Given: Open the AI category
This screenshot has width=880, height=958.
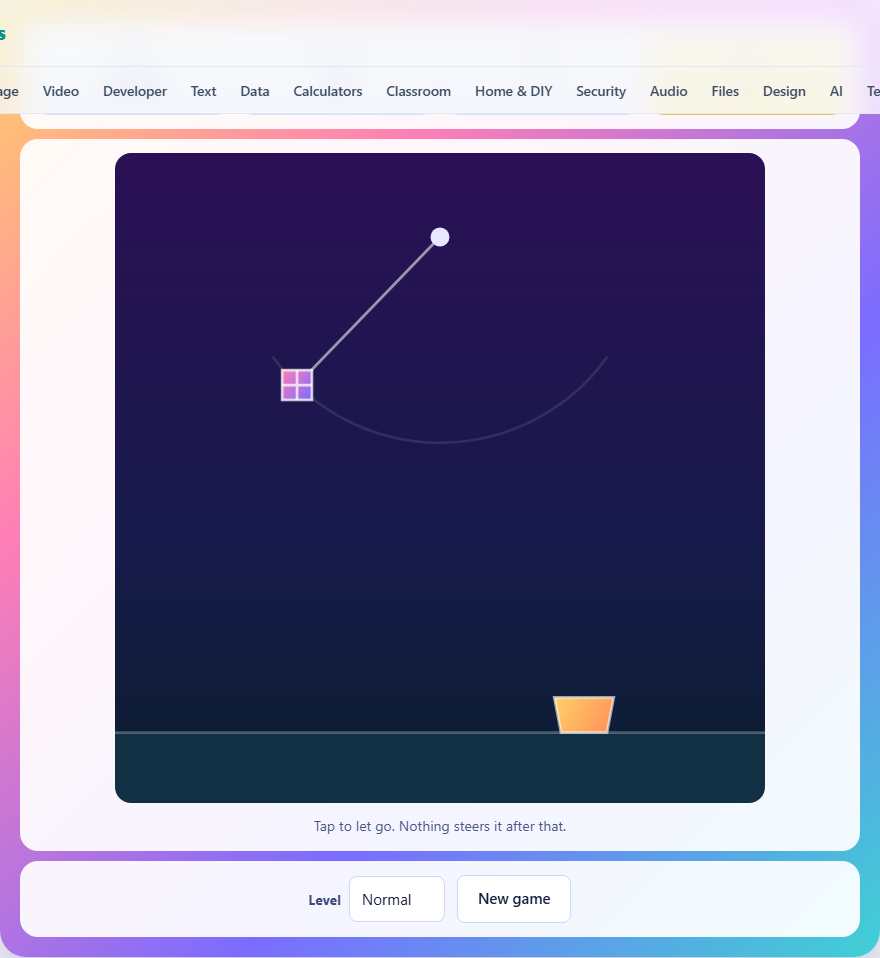Looking at the screenshot, I should click(x=836, y=91).
